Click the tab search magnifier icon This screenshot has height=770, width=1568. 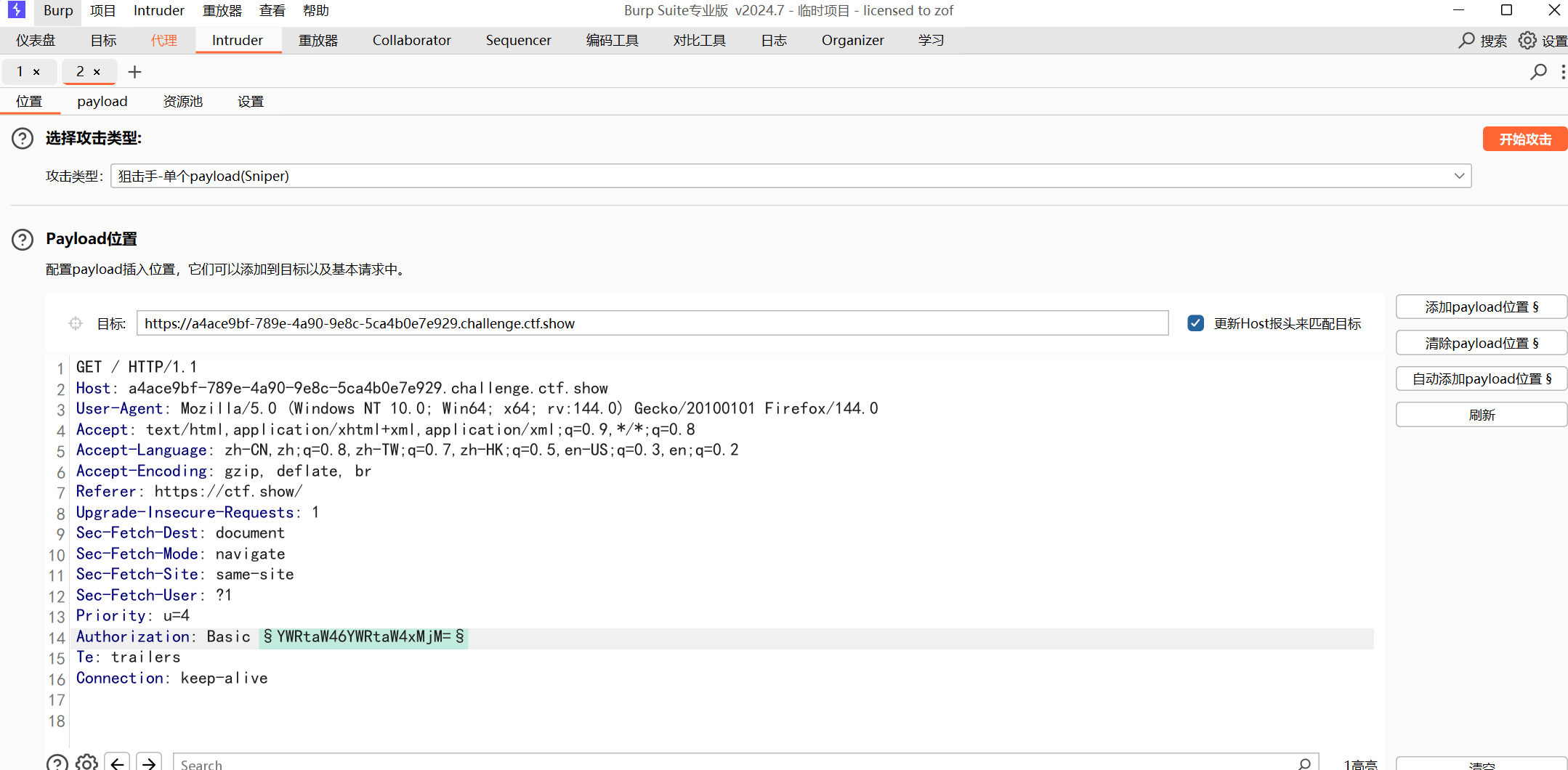[1538, 72]
